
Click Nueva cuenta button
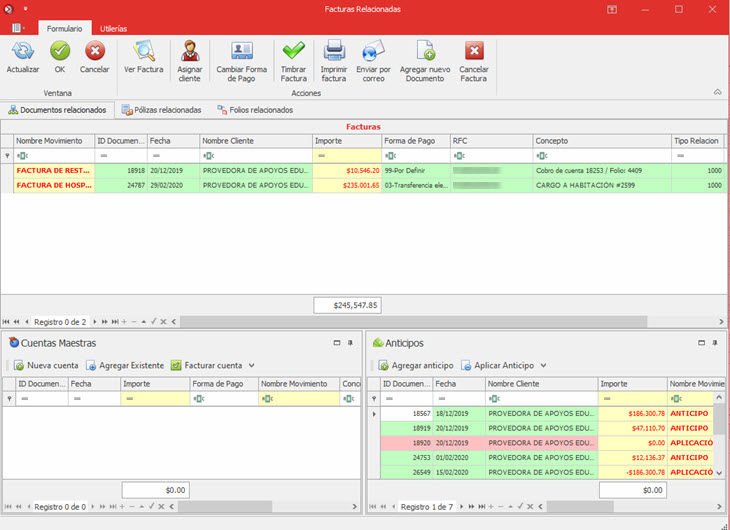click(x=45, y=366)
